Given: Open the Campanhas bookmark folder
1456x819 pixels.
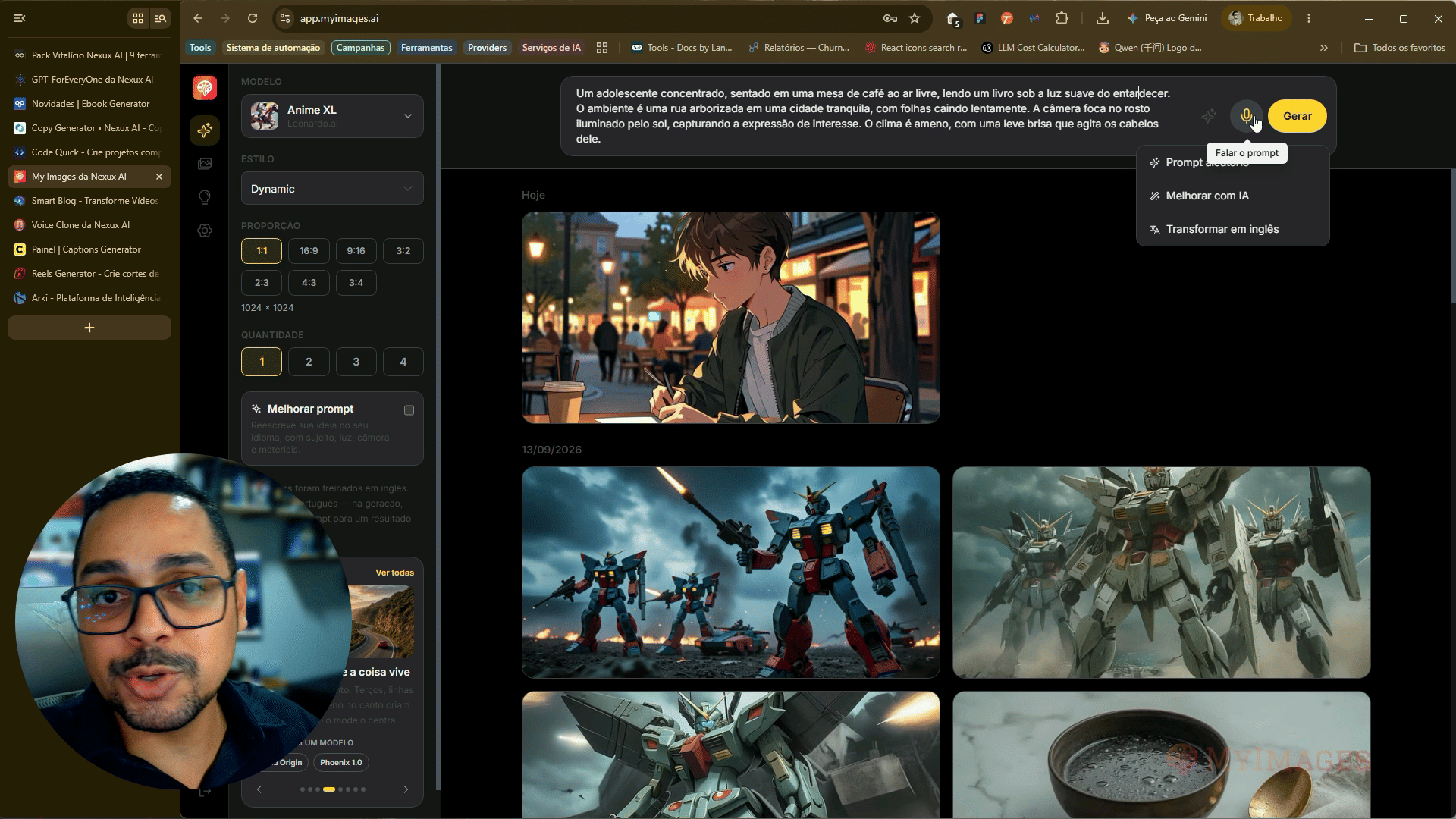Looking at the screenshot, I should [x=360, y=48].
